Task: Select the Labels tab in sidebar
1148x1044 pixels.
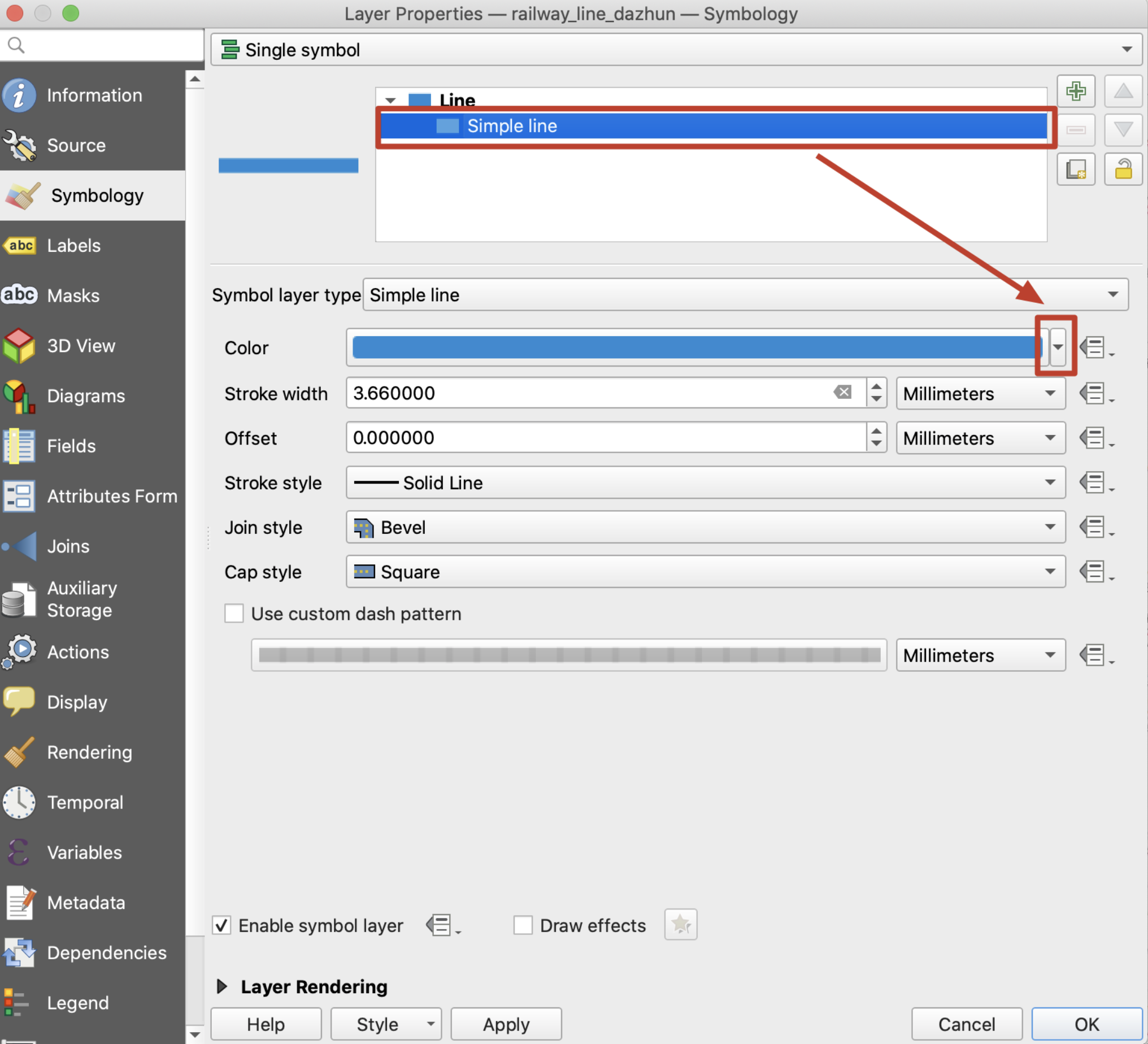Action: pos(98,244)
